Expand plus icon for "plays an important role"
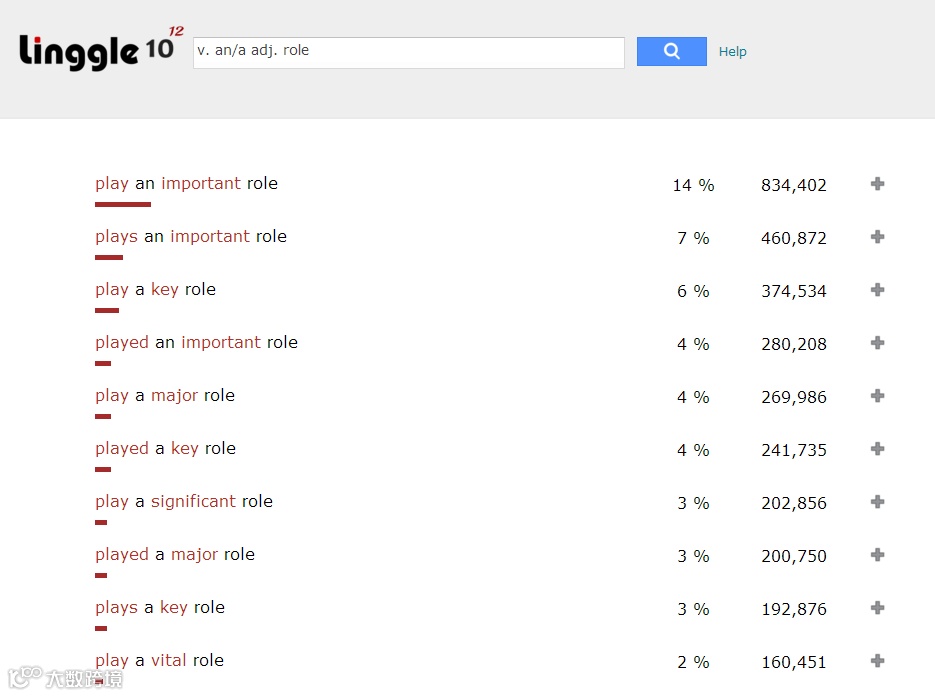Viewport: 935px width, 696px height. (x=877, y=237)
